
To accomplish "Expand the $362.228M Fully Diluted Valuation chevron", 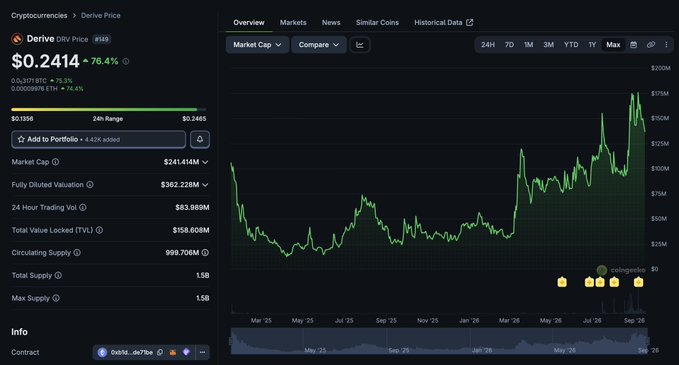I will [x=205, y=184].
